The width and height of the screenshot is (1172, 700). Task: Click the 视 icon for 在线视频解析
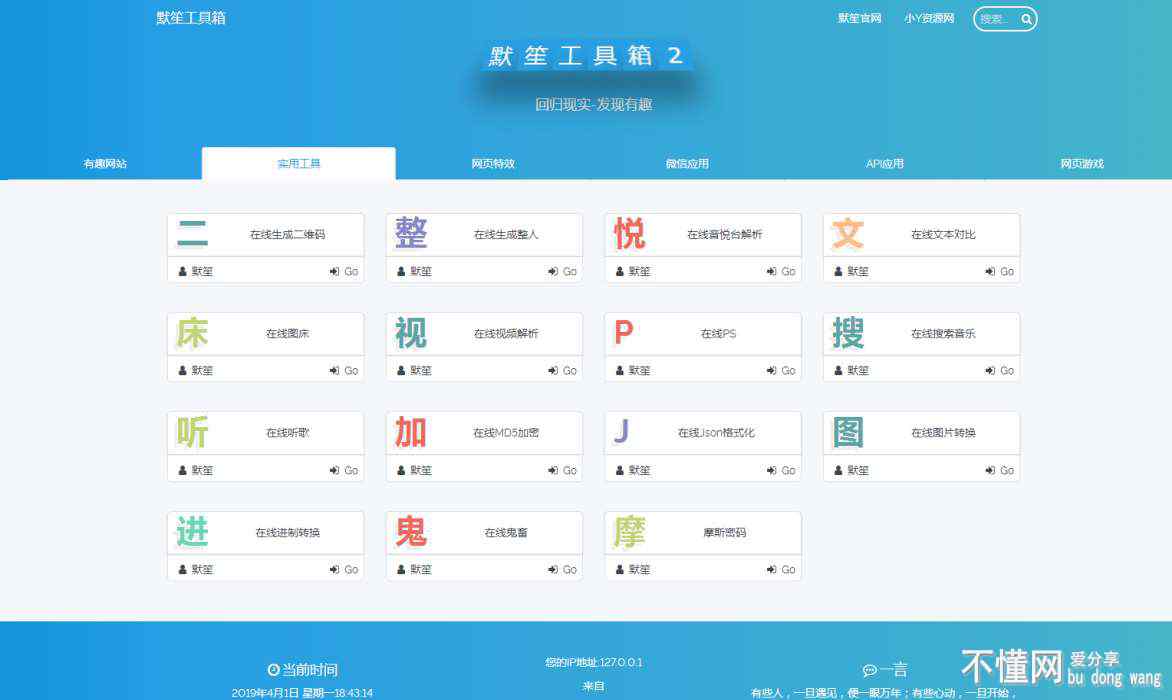[411, 333]
